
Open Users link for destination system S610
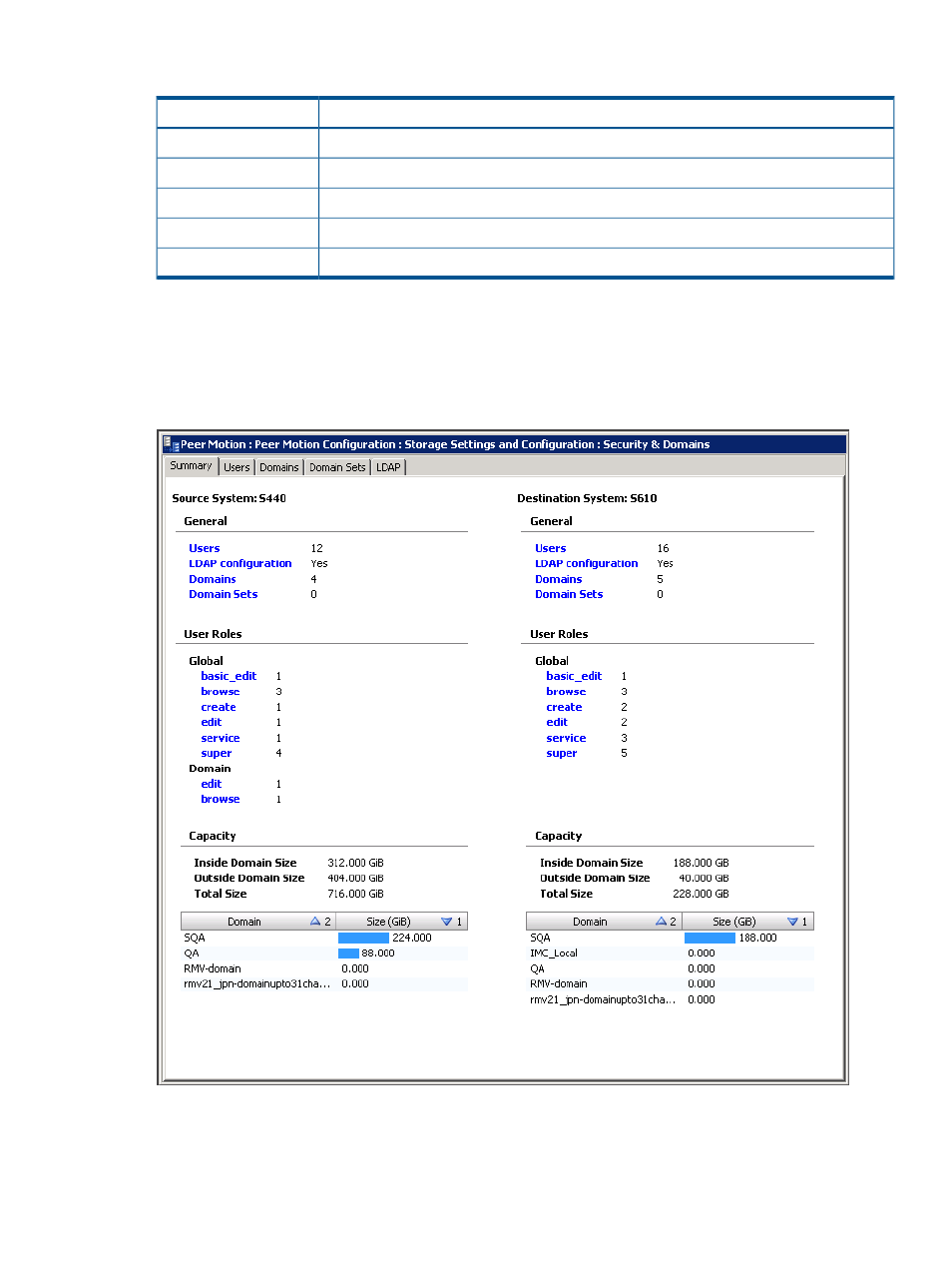click(x=551, y=548)
